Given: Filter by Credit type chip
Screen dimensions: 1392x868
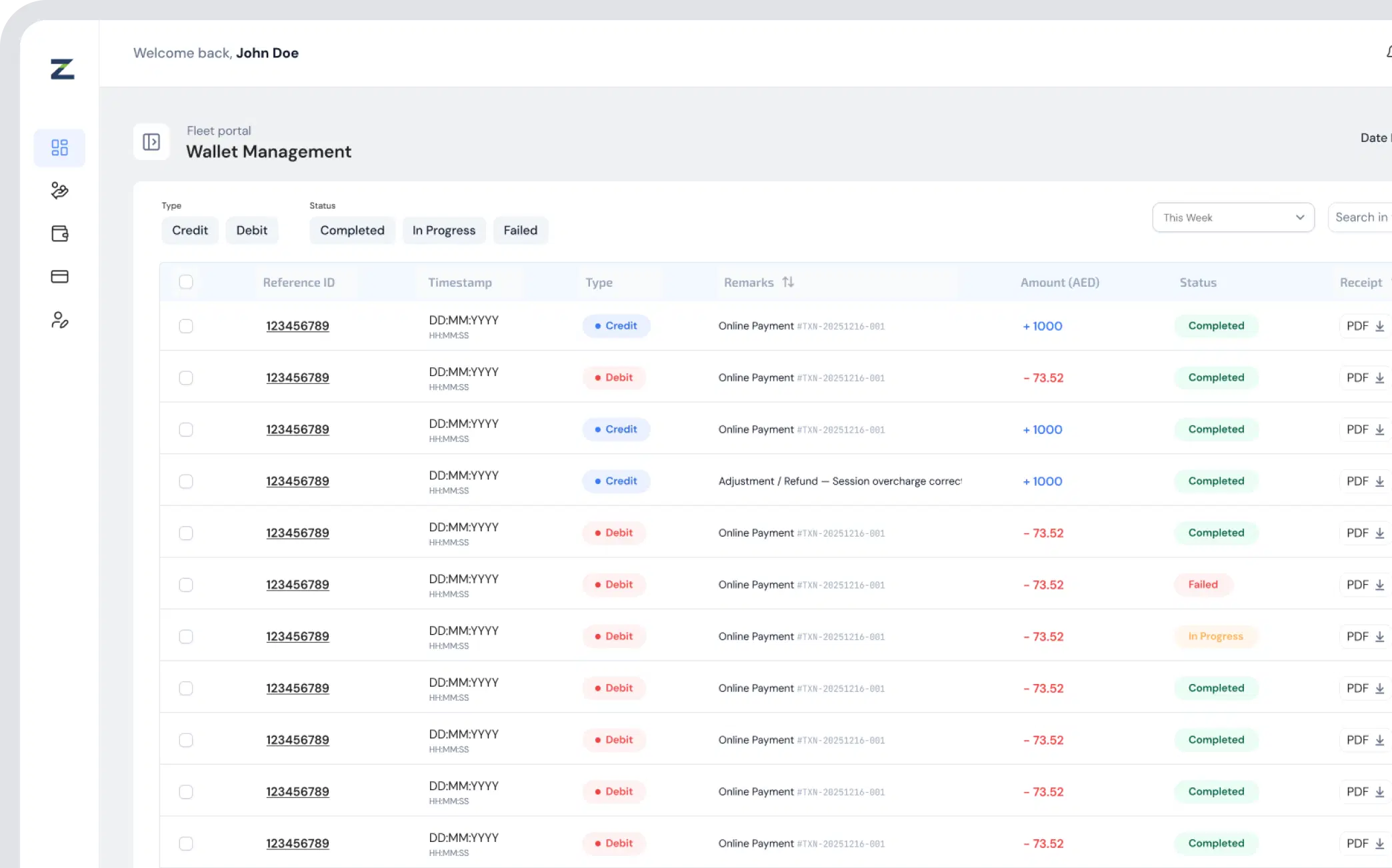Looking at the screenshot, I should tap(190, 231).
